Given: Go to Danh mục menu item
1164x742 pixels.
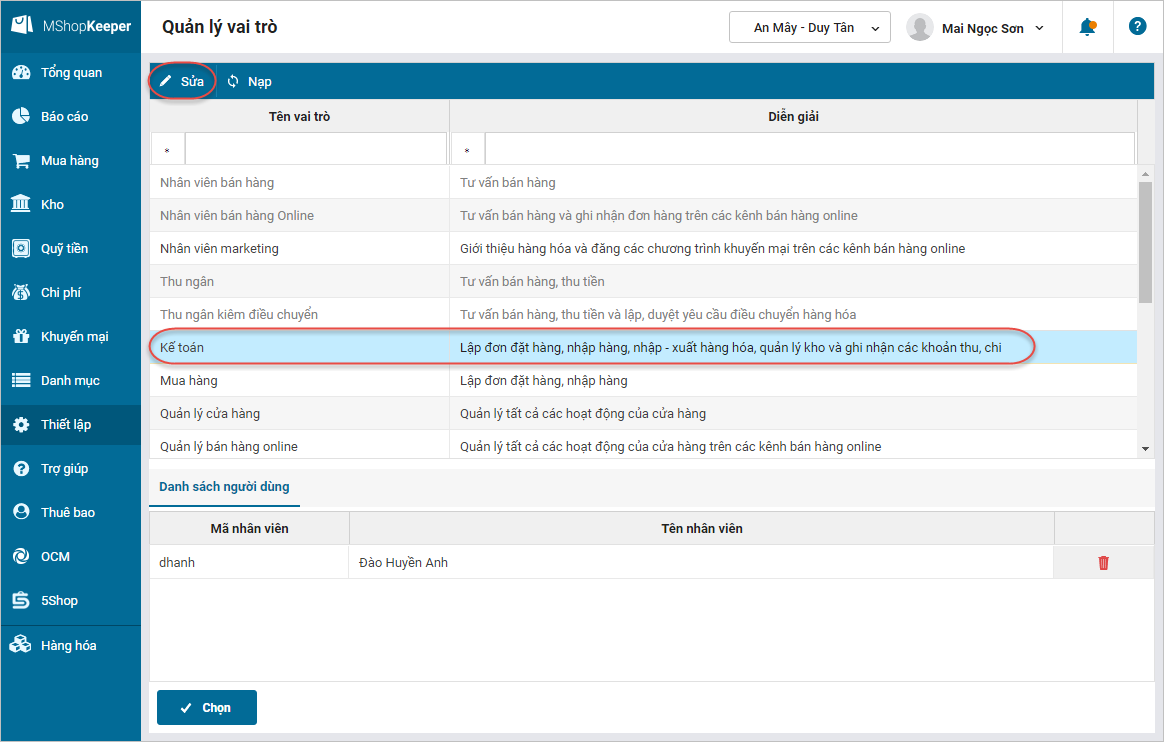Looking at the screenshot, I should click(x=70, y=381).
